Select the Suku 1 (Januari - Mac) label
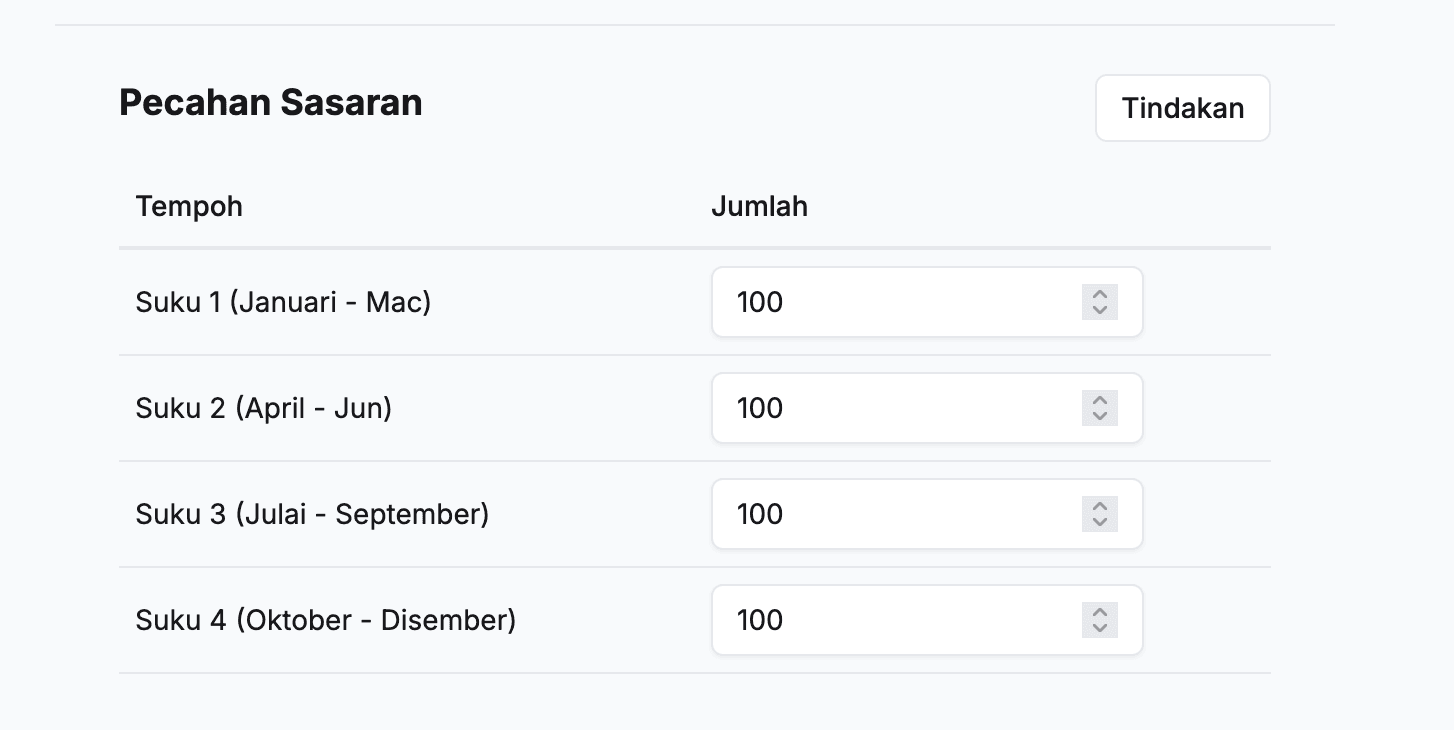This screenshot has width=1454, height=730. [x=283, y=302]
